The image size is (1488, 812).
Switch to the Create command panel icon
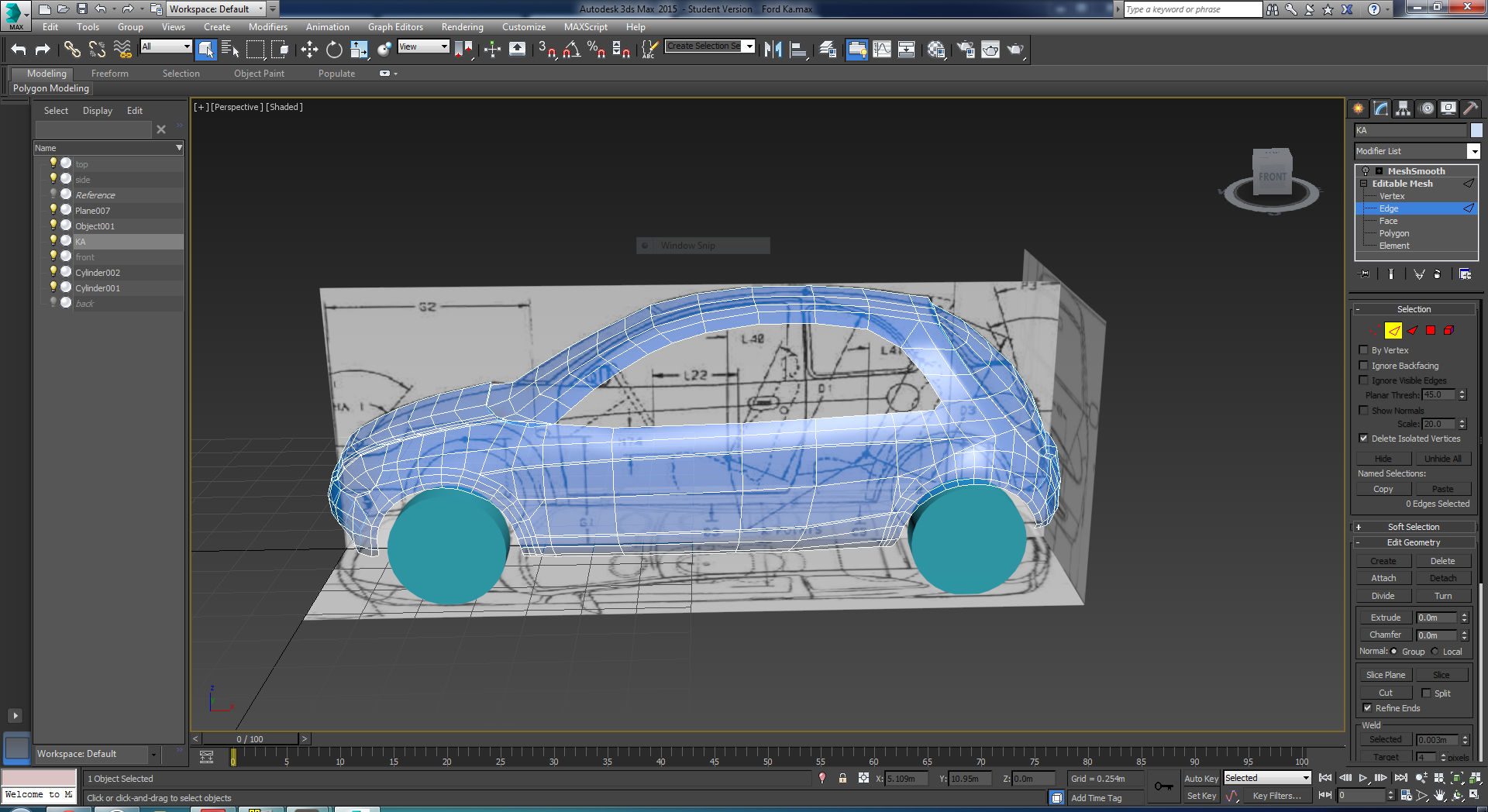point(1358,108)
